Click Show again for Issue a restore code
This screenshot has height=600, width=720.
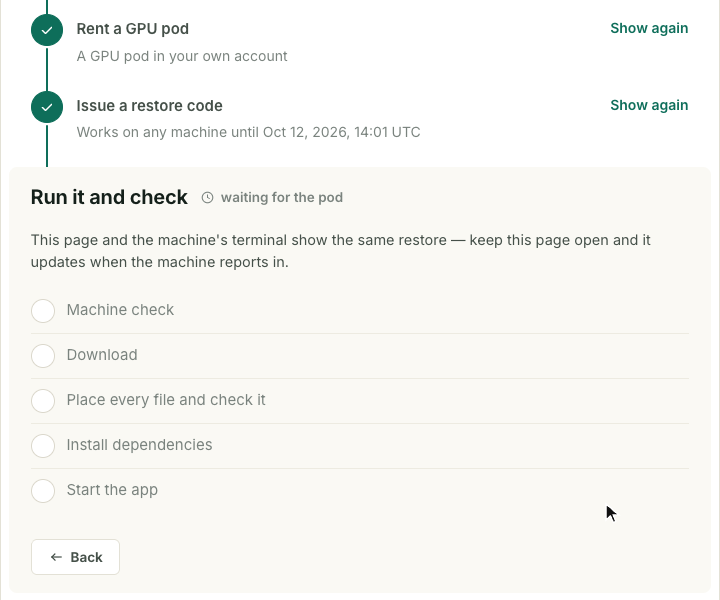[649, 105]
